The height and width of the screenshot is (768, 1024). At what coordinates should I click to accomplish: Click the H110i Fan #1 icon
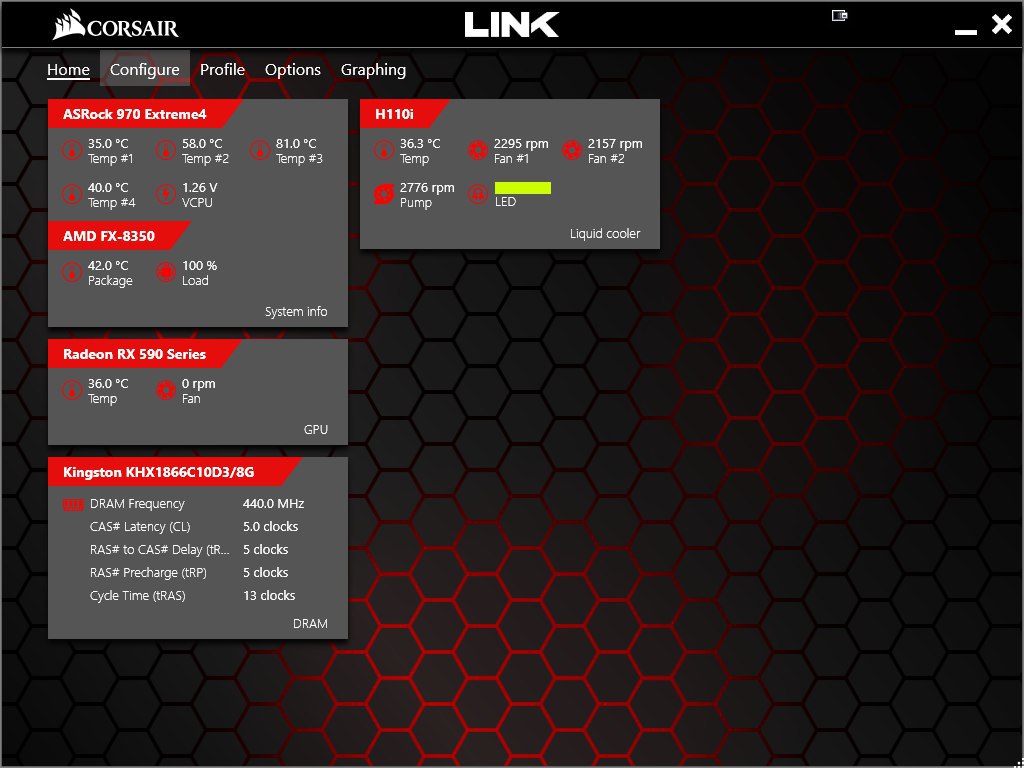[478, 151]
